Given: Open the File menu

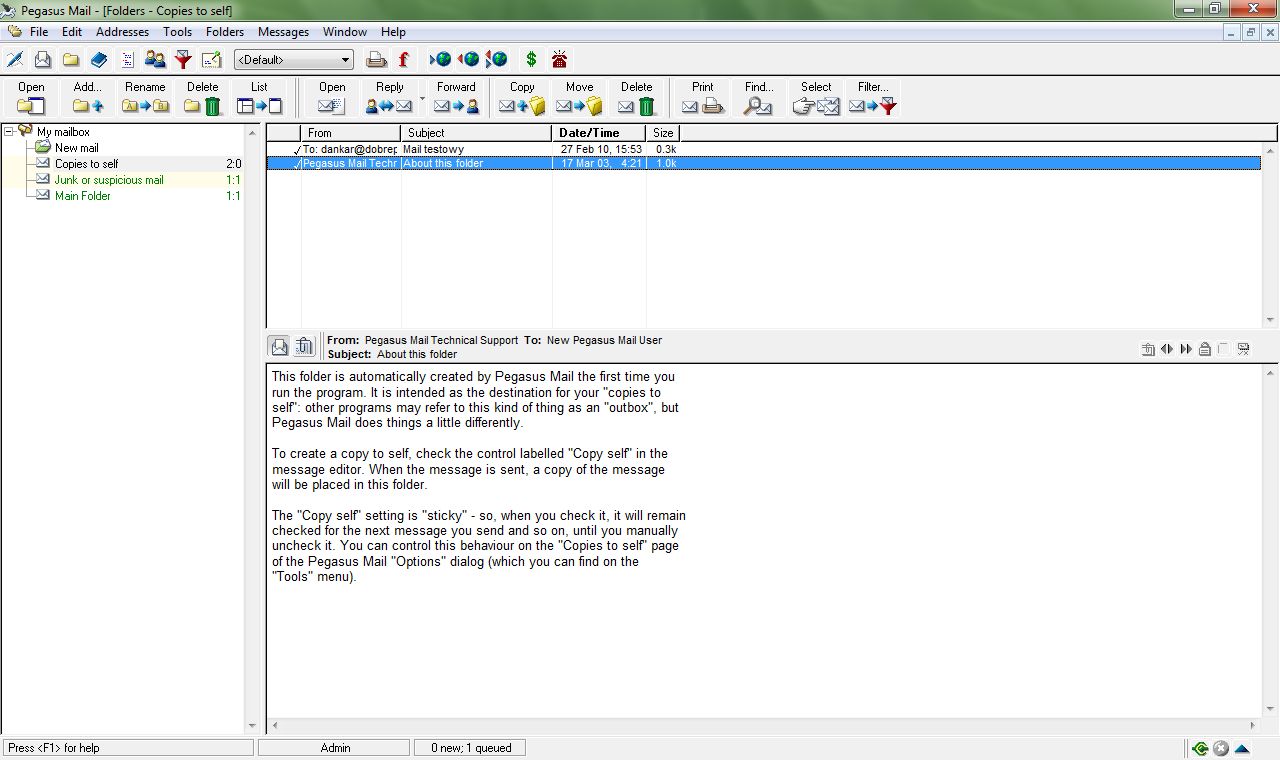Looking at the screenshot, I should click(39, 32).
